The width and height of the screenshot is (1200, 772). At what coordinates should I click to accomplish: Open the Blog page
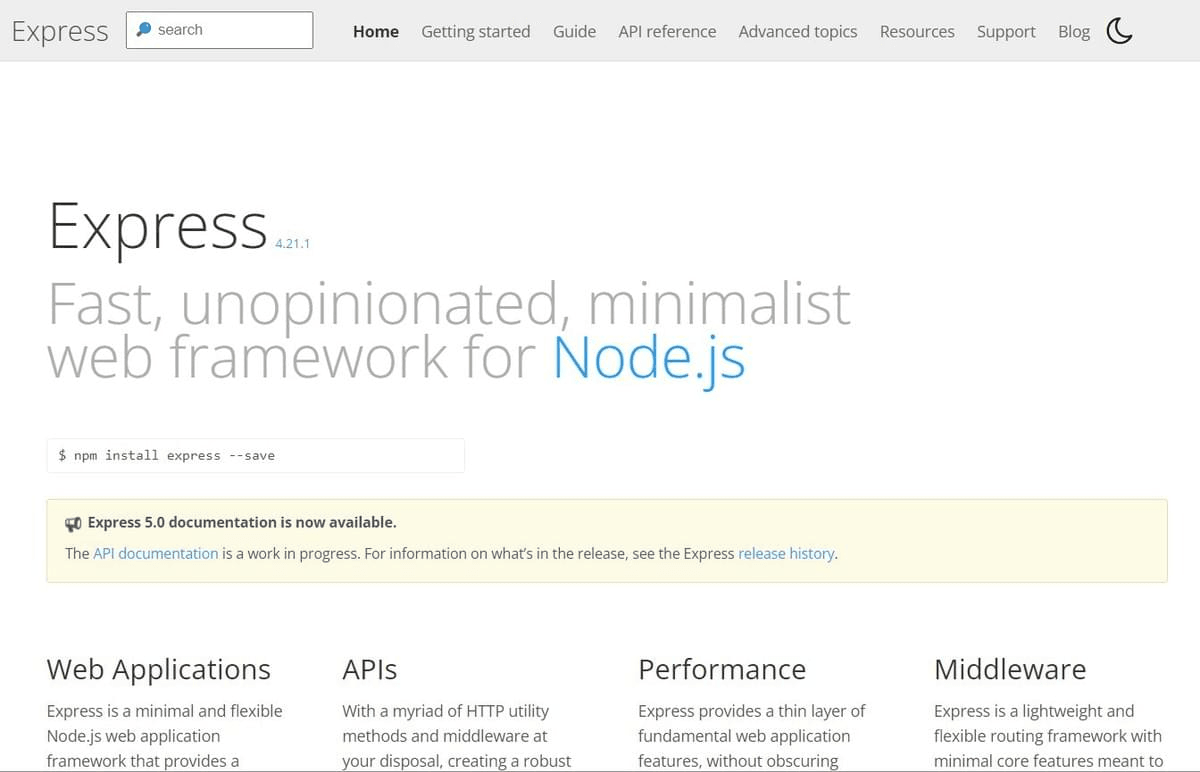(x=1073, y=31)
